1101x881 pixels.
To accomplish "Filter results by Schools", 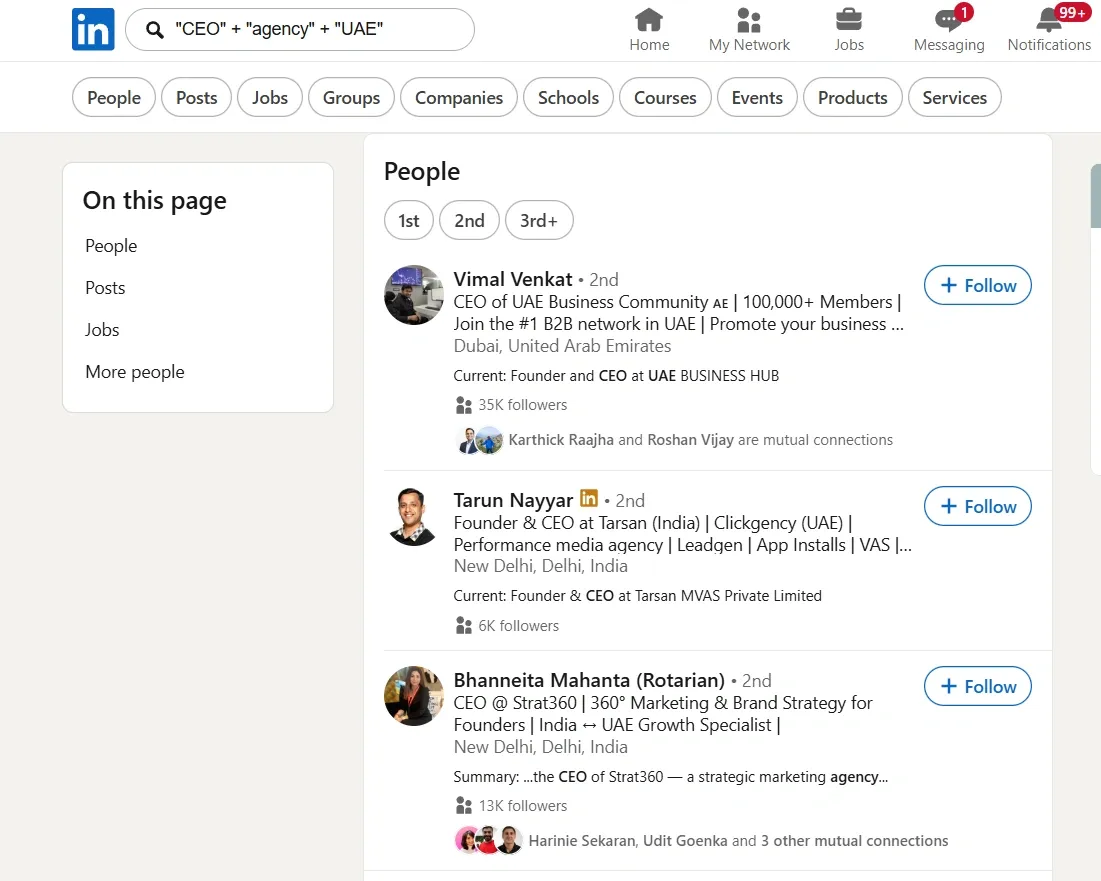I will pyautogui.click(x=568, y=98).
